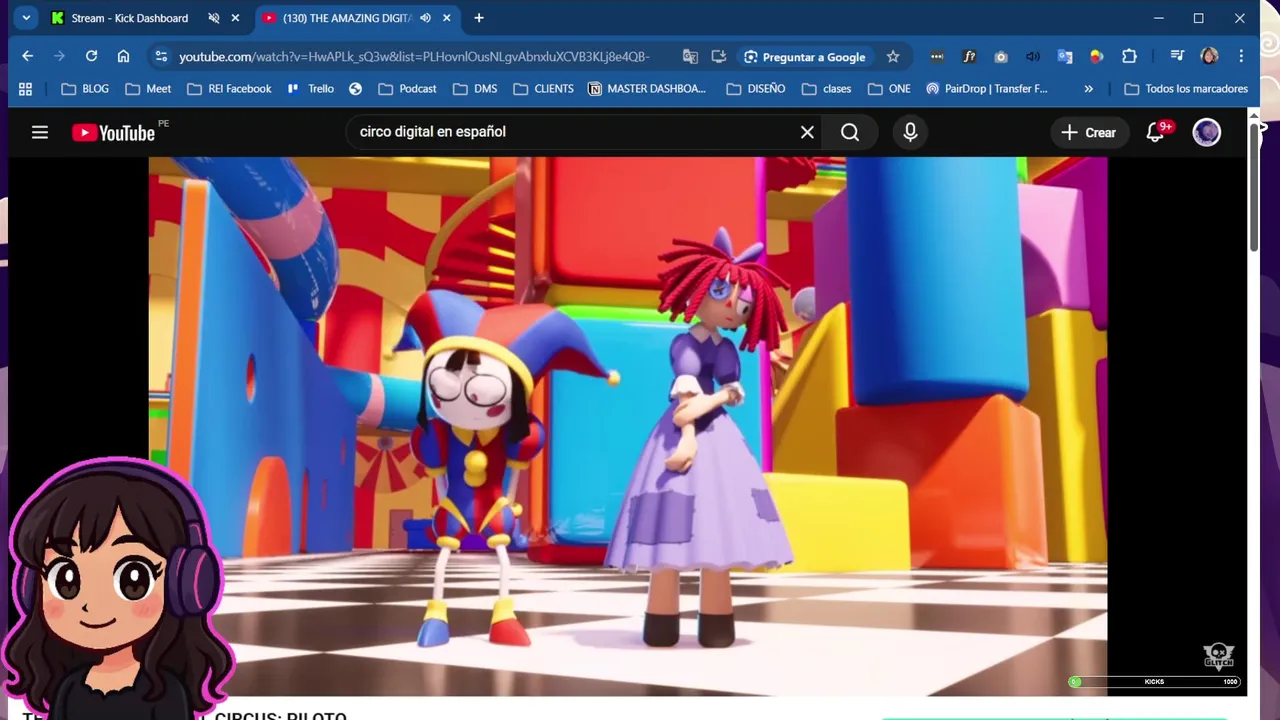This screenshot has height=720, width=1280.
Task: Open the Podcast bookmarks folder
Action: 407,89
